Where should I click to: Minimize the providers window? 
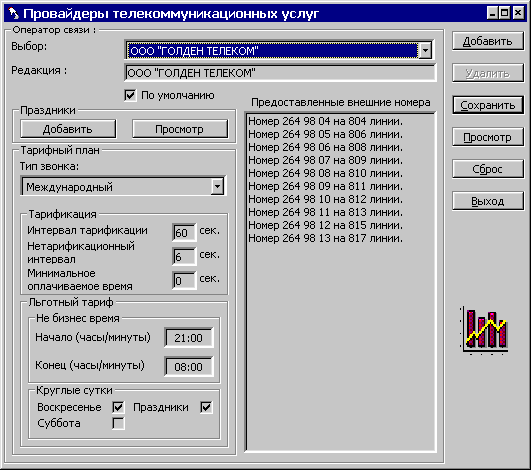click(493, 13)
